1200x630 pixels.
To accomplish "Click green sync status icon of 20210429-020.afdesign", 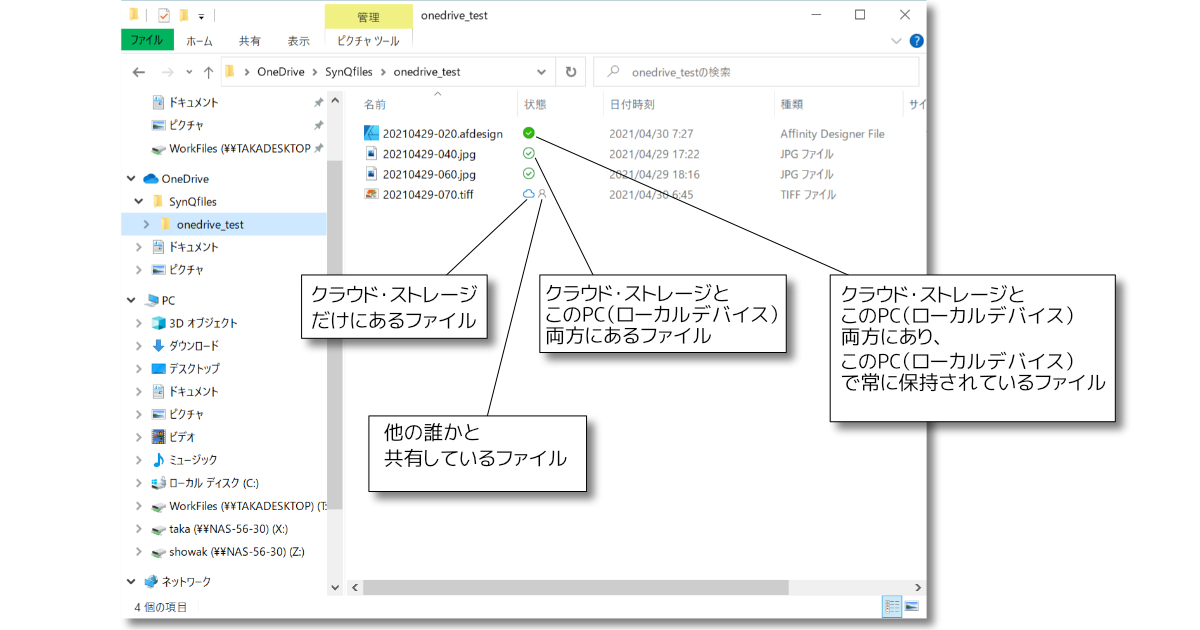I will (528, 133).
